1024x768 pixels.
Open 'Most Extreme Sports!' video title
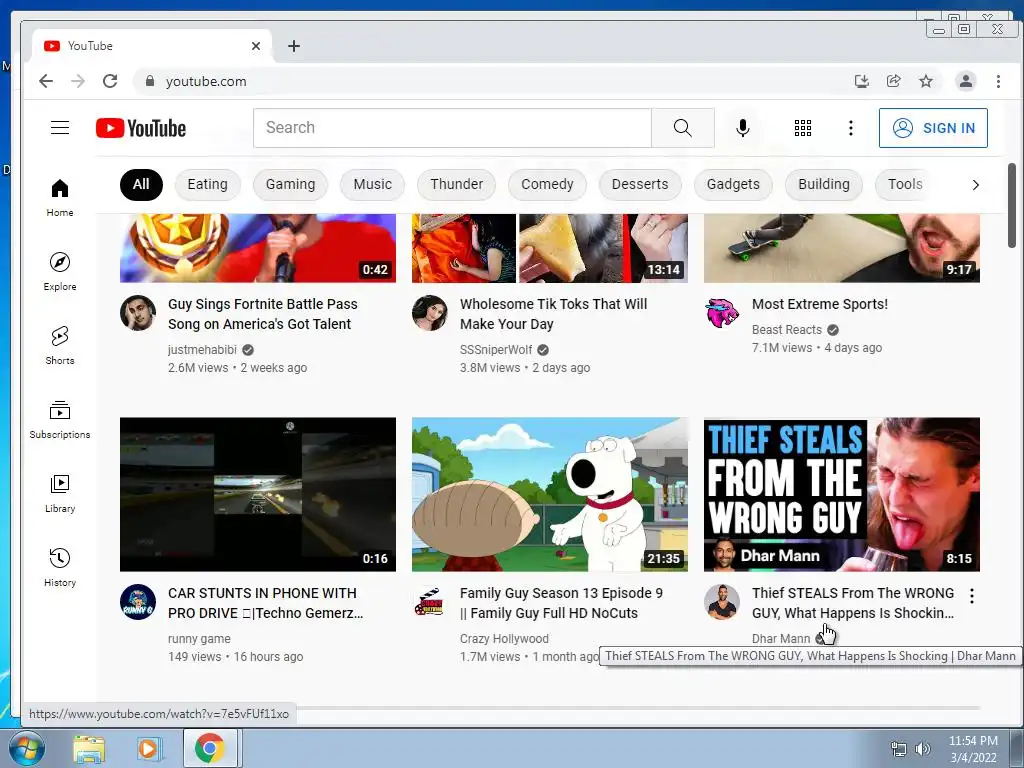(x=820, y=304)
